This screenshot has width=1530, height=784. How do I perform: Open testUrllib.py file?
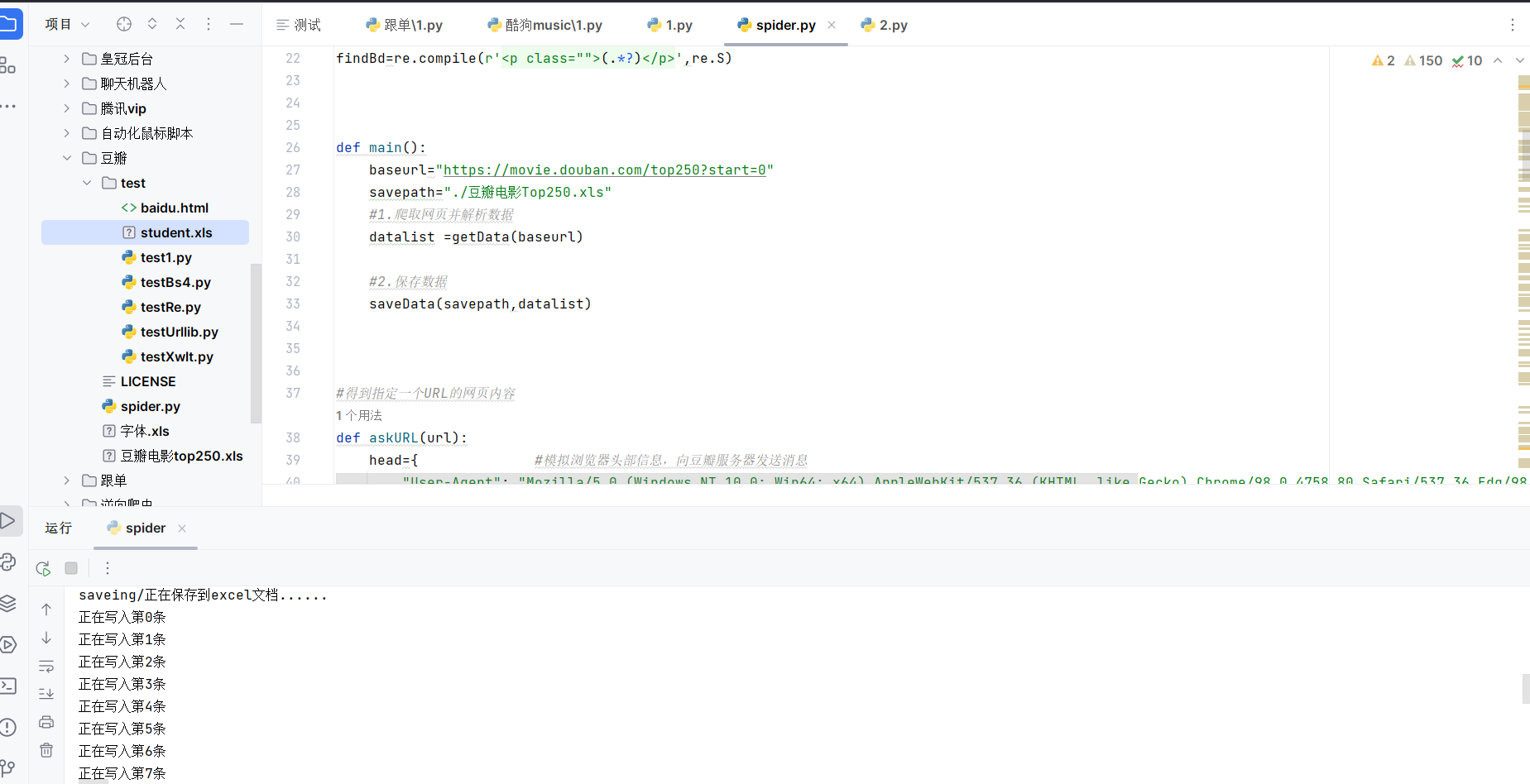[x=170, y=332]
